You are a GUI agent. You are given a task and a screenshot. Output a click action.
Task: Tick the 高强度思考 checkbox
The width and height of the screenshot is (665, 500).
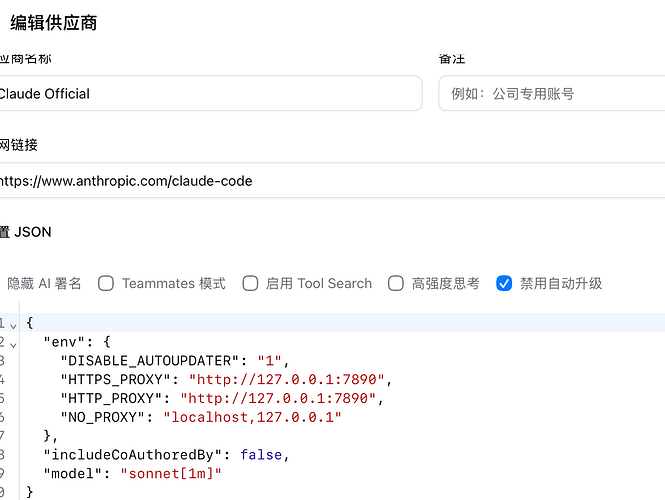tap(396, 283)
